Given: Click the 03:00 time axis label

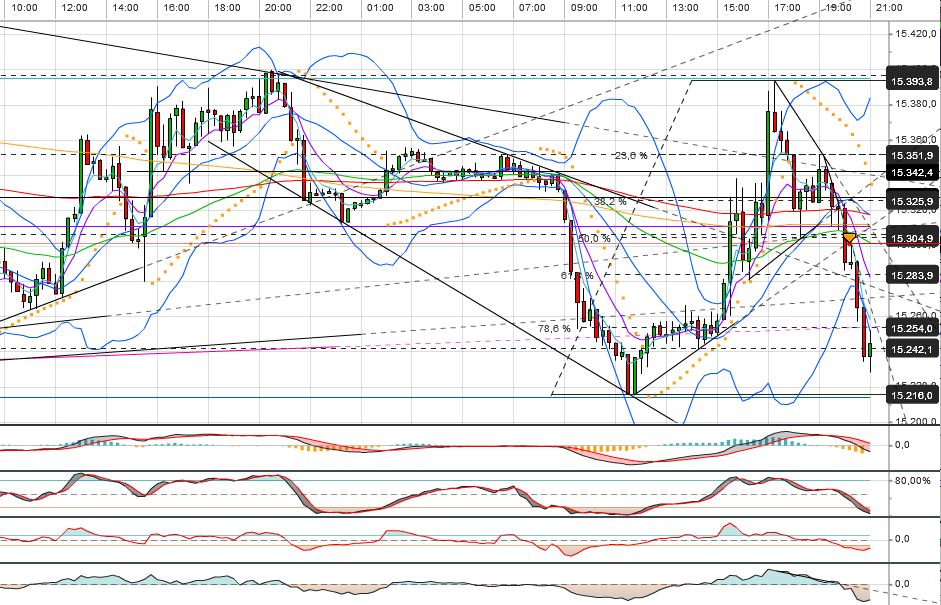Looking at the screenshot, I should click(431, 8).
